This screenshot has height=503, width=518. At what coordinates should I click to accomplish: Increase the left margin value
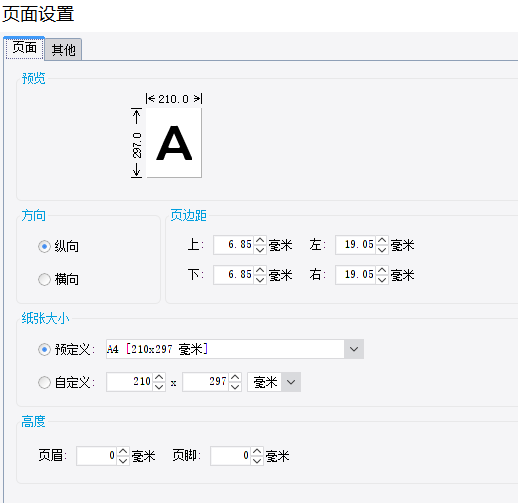tap(382, 240)
